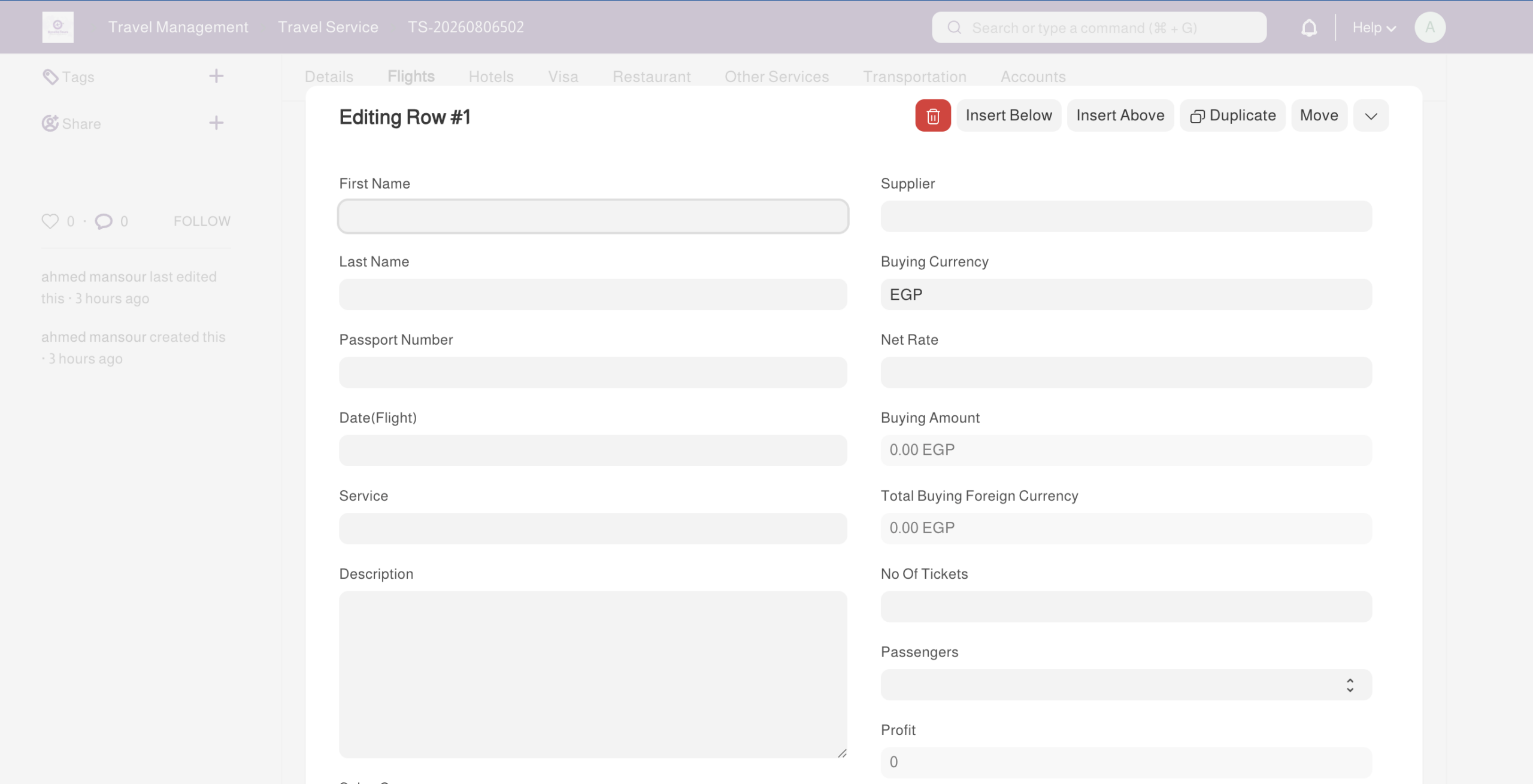This screenshot has width=1533, height=784.
Task: Click the Move button
Action: coord(1319,116)
